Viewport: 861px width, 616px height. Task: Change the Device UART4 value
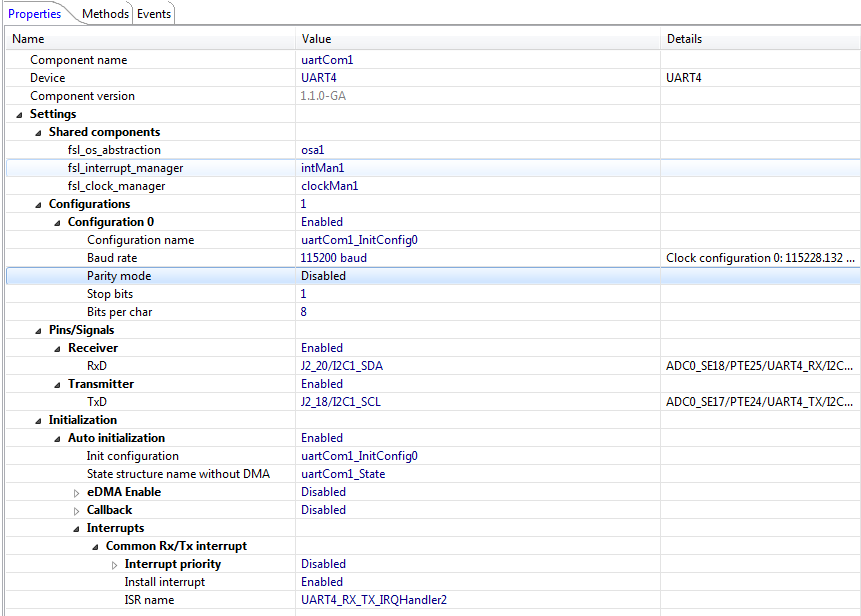(318, 78)
